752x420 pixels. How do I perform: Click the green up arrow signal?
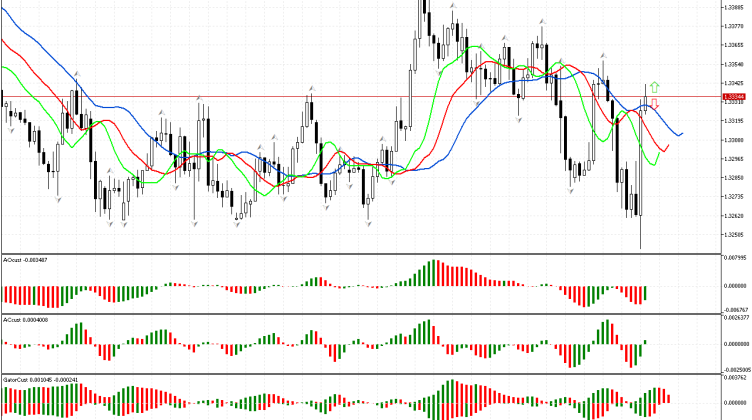(653, 88)
